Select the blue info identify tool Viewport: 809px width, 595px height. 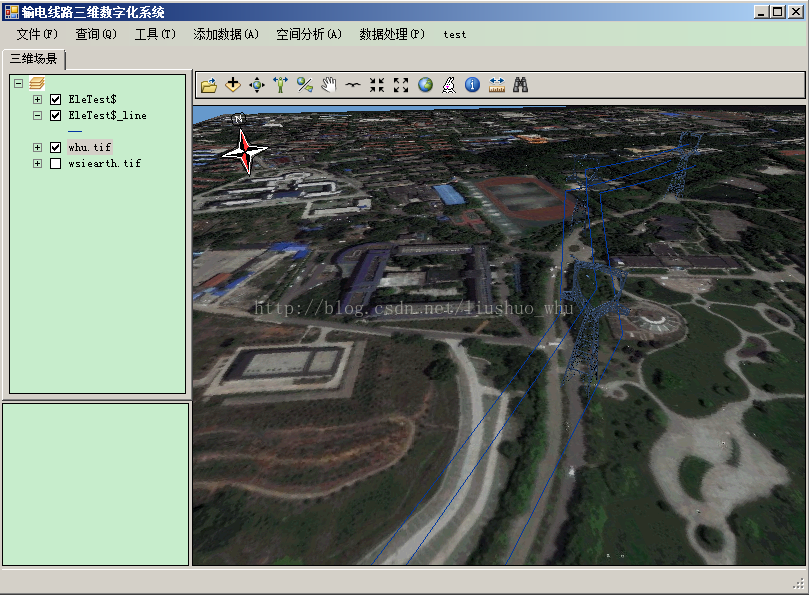tap(473, 85)
